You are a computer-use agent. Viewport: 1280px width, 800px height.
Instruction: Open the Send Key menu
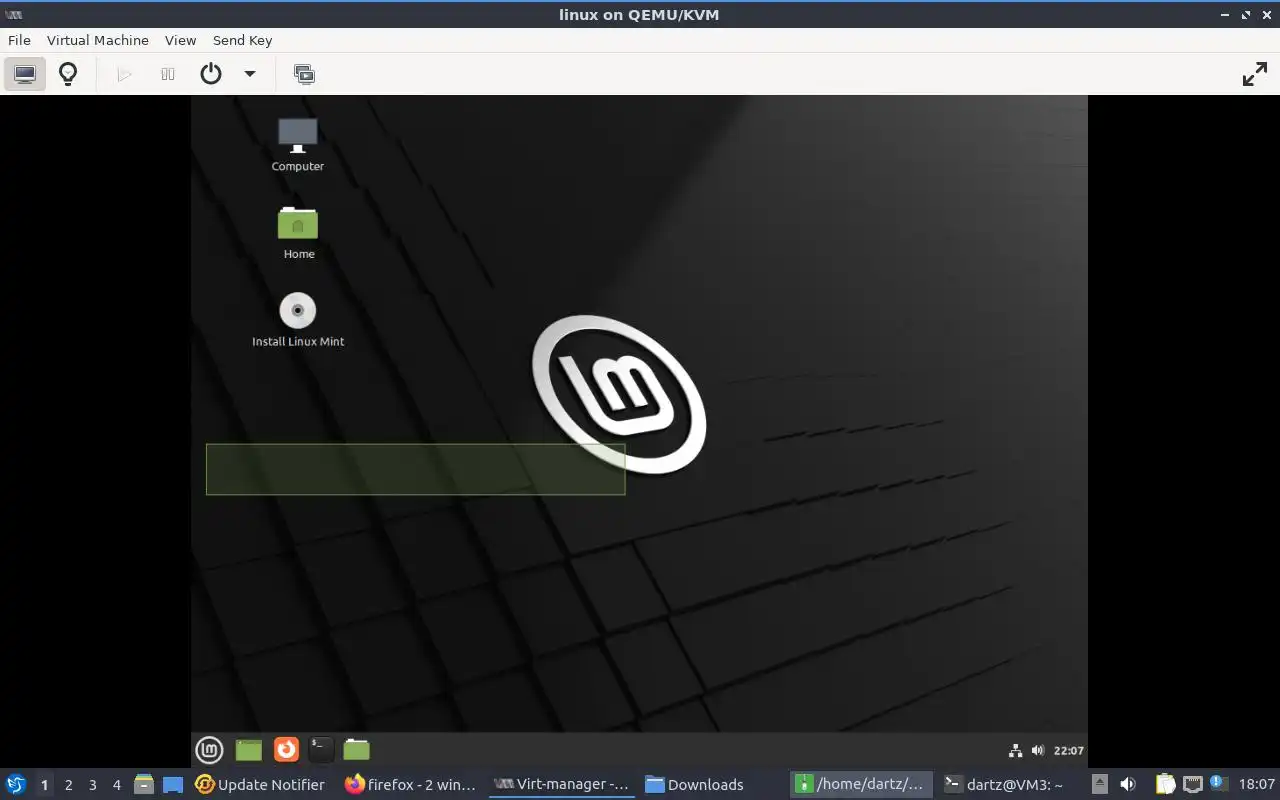(x=242, y=40)
